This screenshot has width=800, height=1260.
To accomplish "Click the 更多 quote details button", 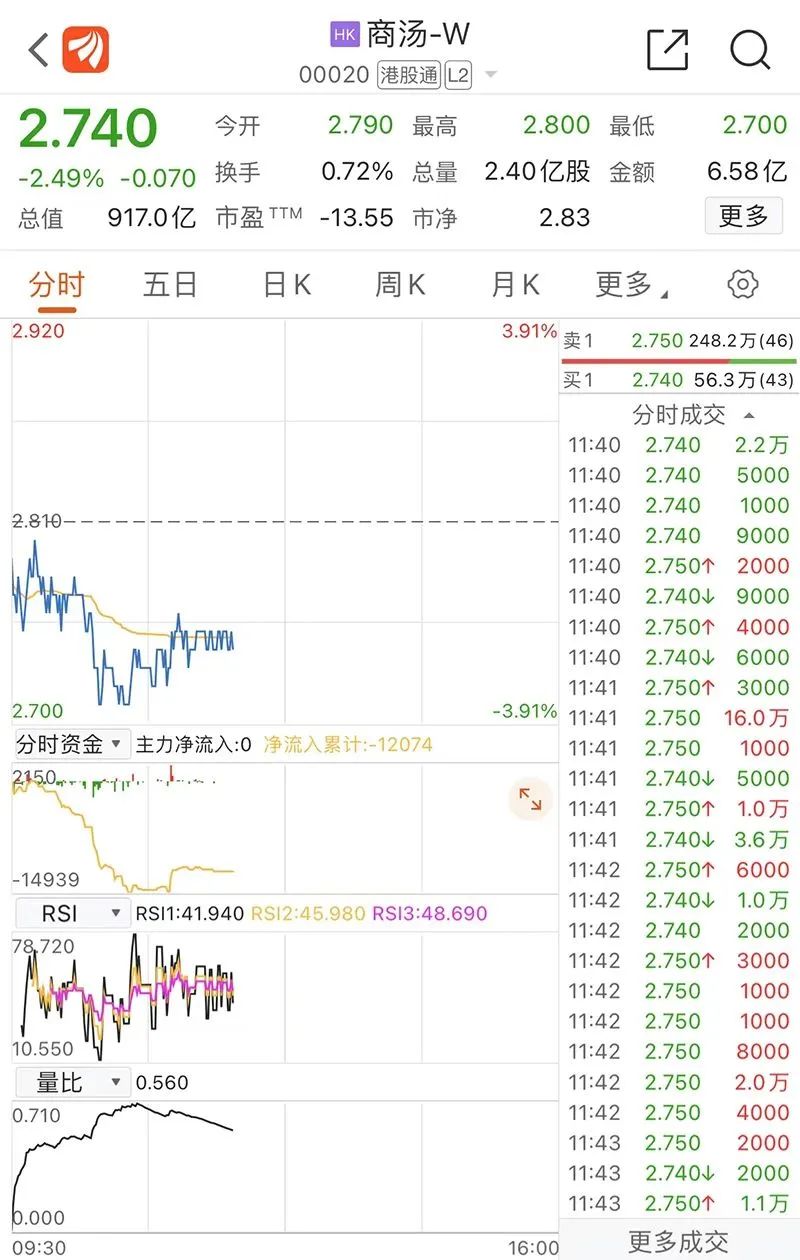I will click(743, 215).
